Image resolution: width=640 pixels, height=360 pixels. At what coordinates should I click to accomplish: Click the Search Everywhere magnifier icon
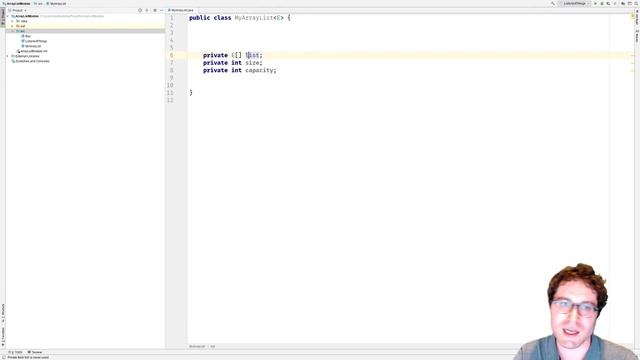[637, 3]
